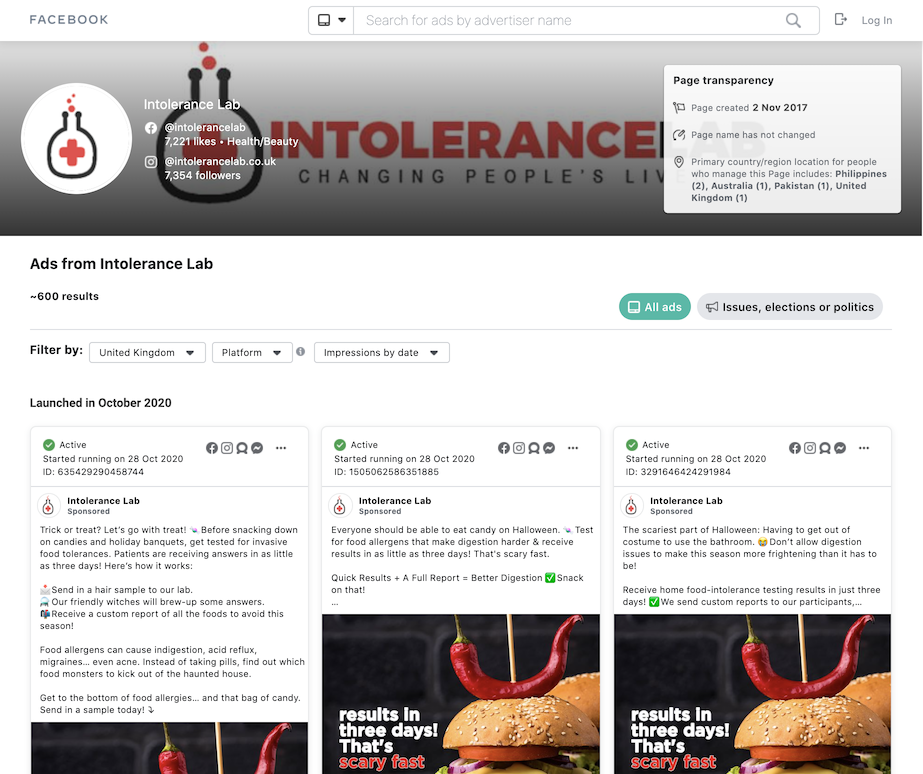923x774 pixels.
Task: Click the ID: 3291646424291984 text
Action: [678, 472]
